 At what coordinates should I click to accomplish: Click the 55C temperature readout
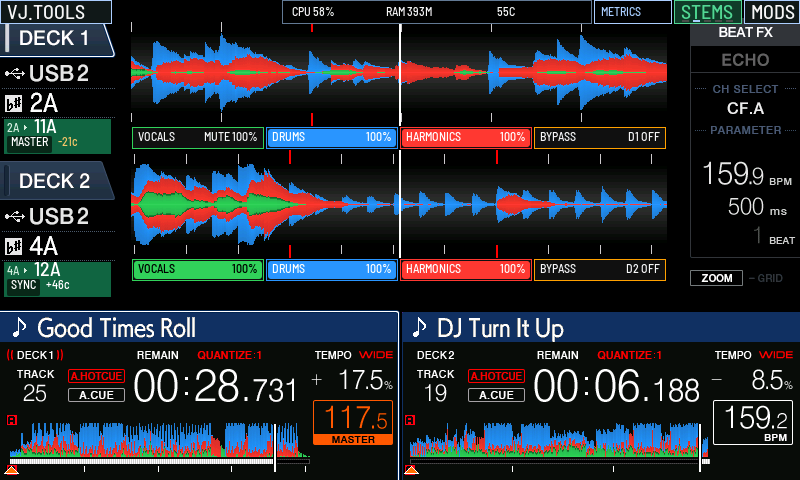pos(506,12)
